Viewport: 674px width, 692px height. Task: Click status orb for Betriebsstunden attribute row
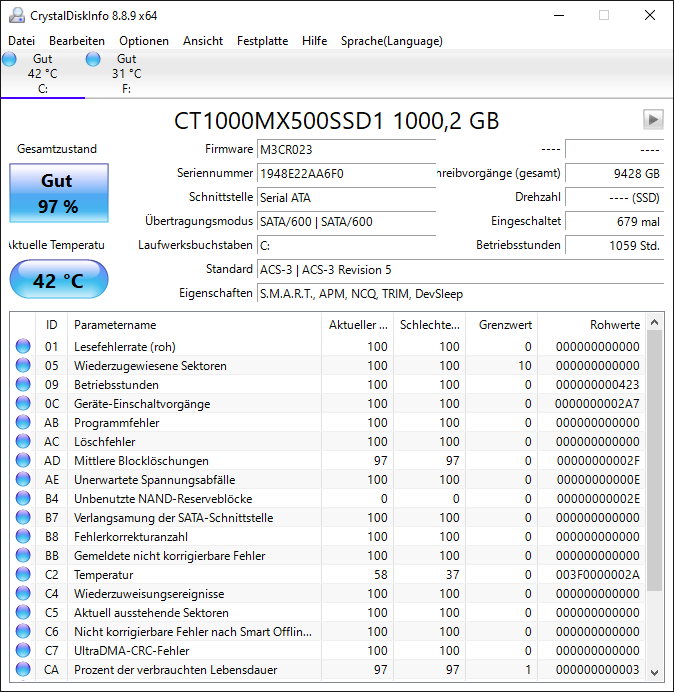23,384
